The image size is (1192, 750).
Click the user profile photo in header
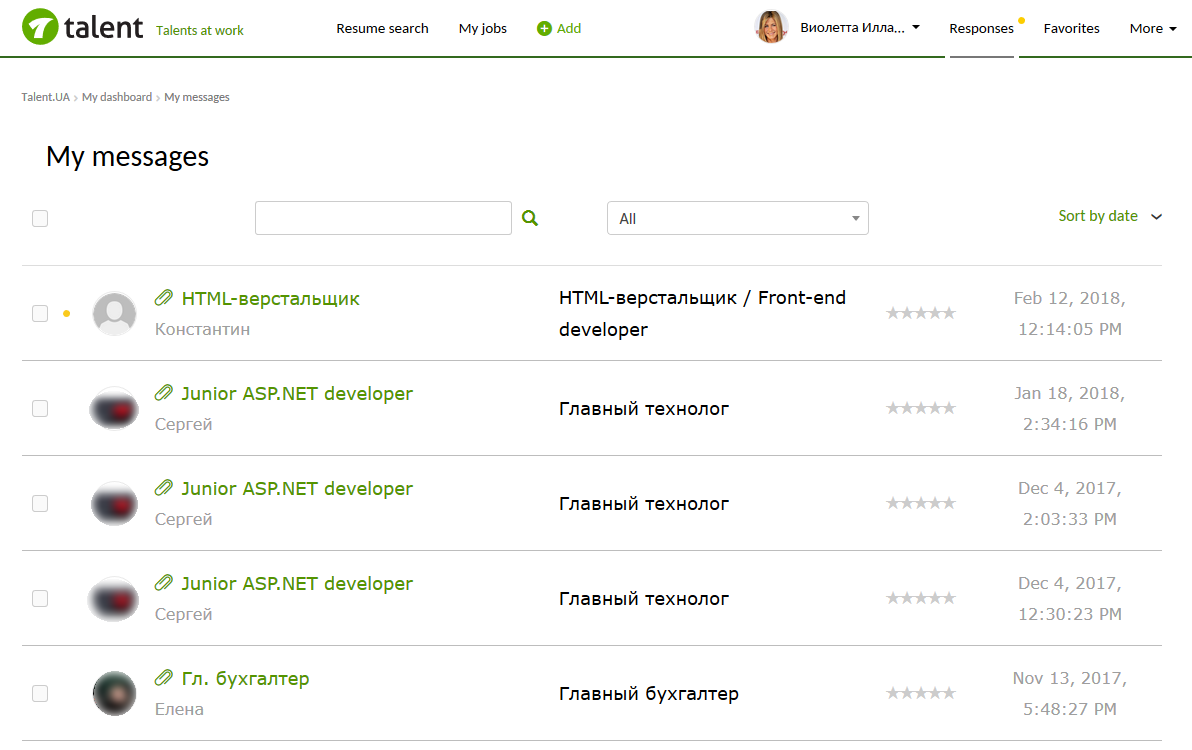click(771, 28)
